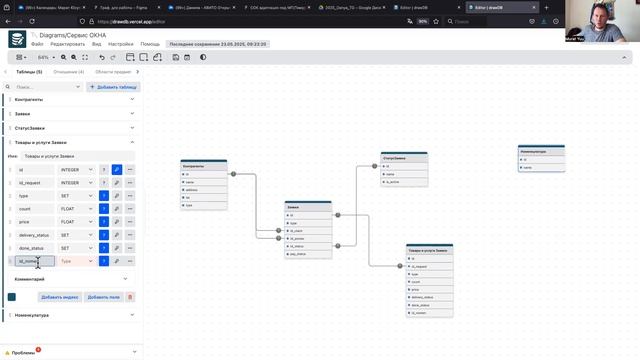640x360 pixels.
Task: Open the FLOAT type dropdown for count field
Action: point(76,209)
